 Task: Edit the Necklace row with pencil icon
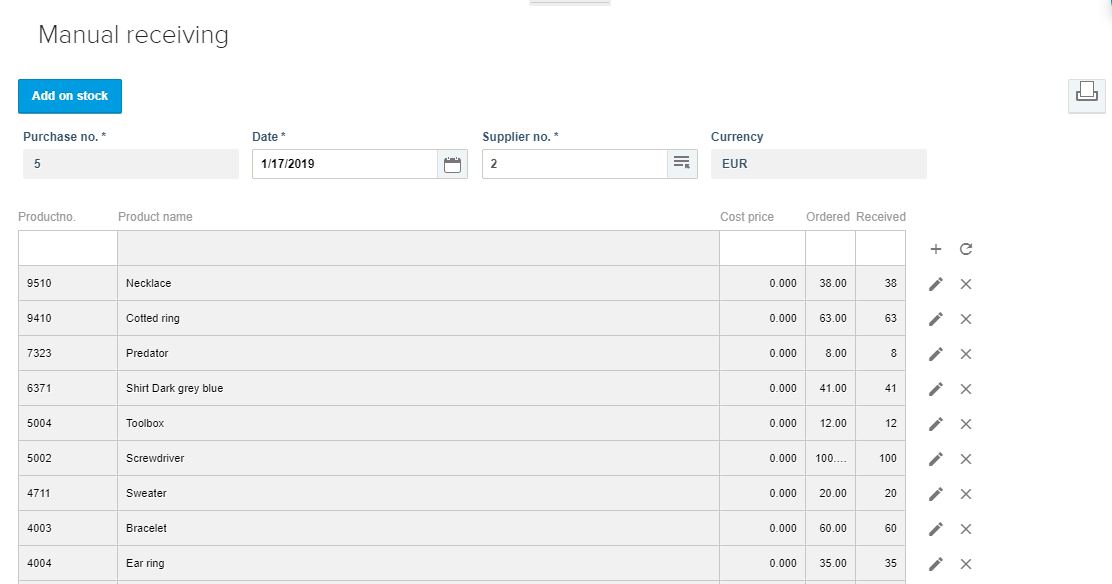click(x=935, y=284)
